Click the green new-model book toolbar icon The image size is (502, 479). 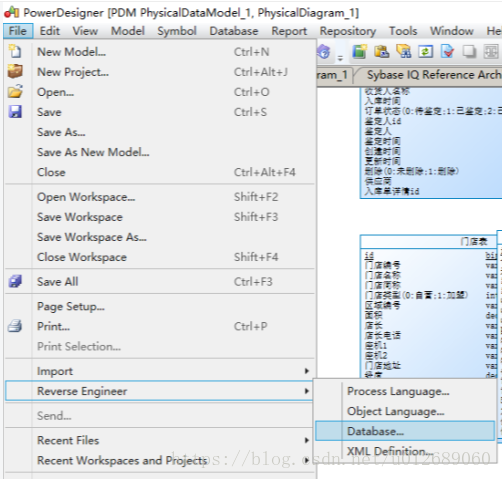coord(360,52)
